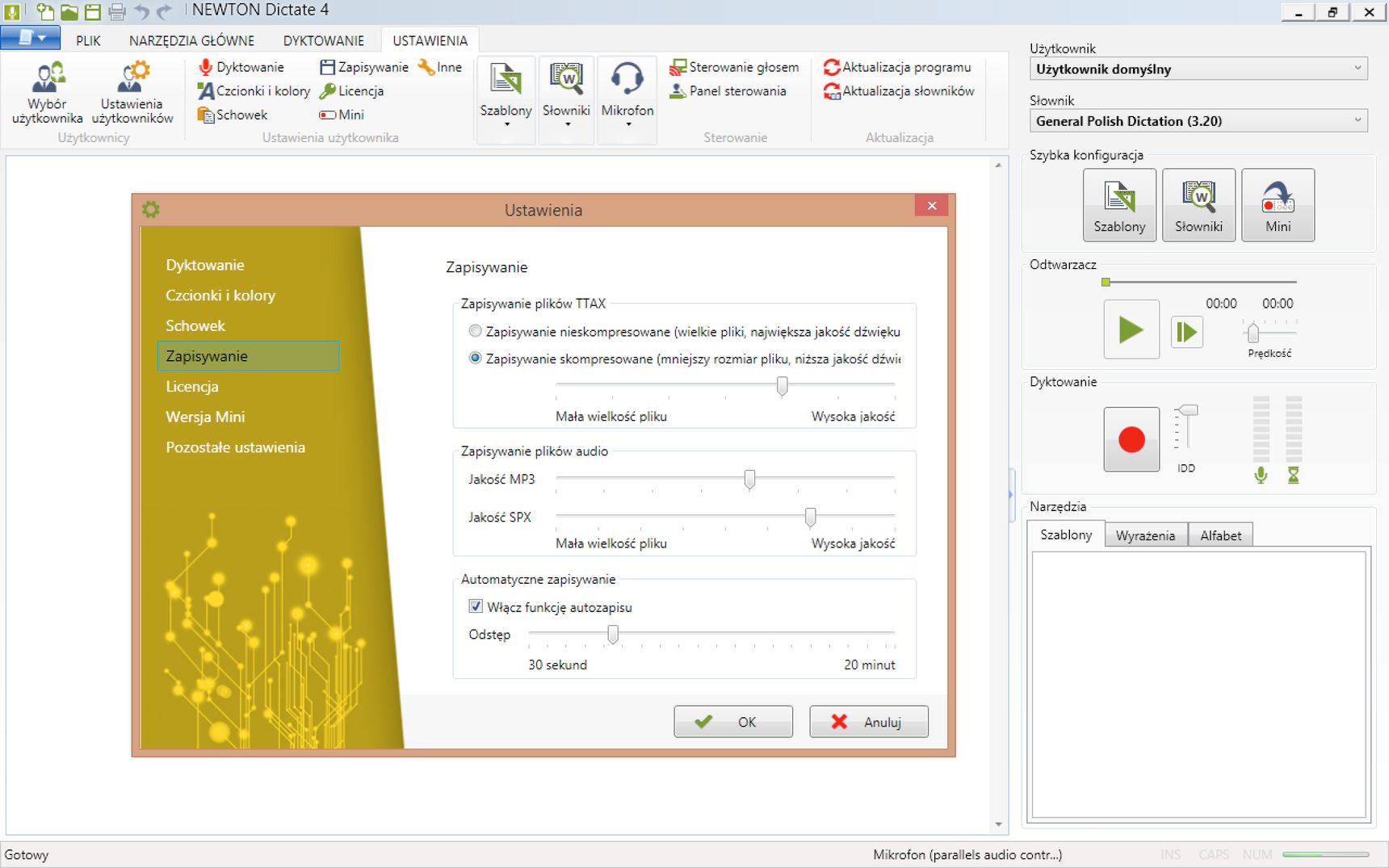Switch to Alfabet tab in Narzędzia

tap(1220, 535)
